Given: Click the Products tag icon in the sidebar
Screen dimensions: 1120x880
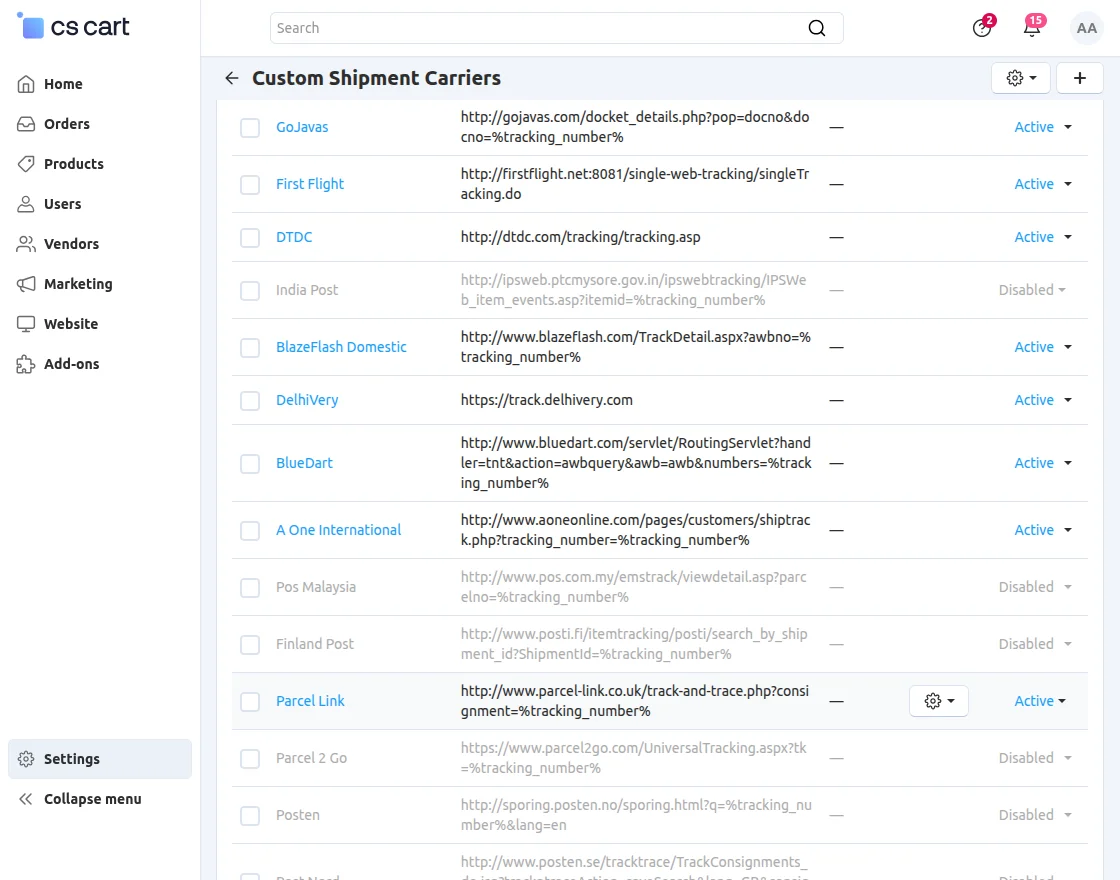Looking at the screenshot, I should pyautogui.click(x=26, y=164).
